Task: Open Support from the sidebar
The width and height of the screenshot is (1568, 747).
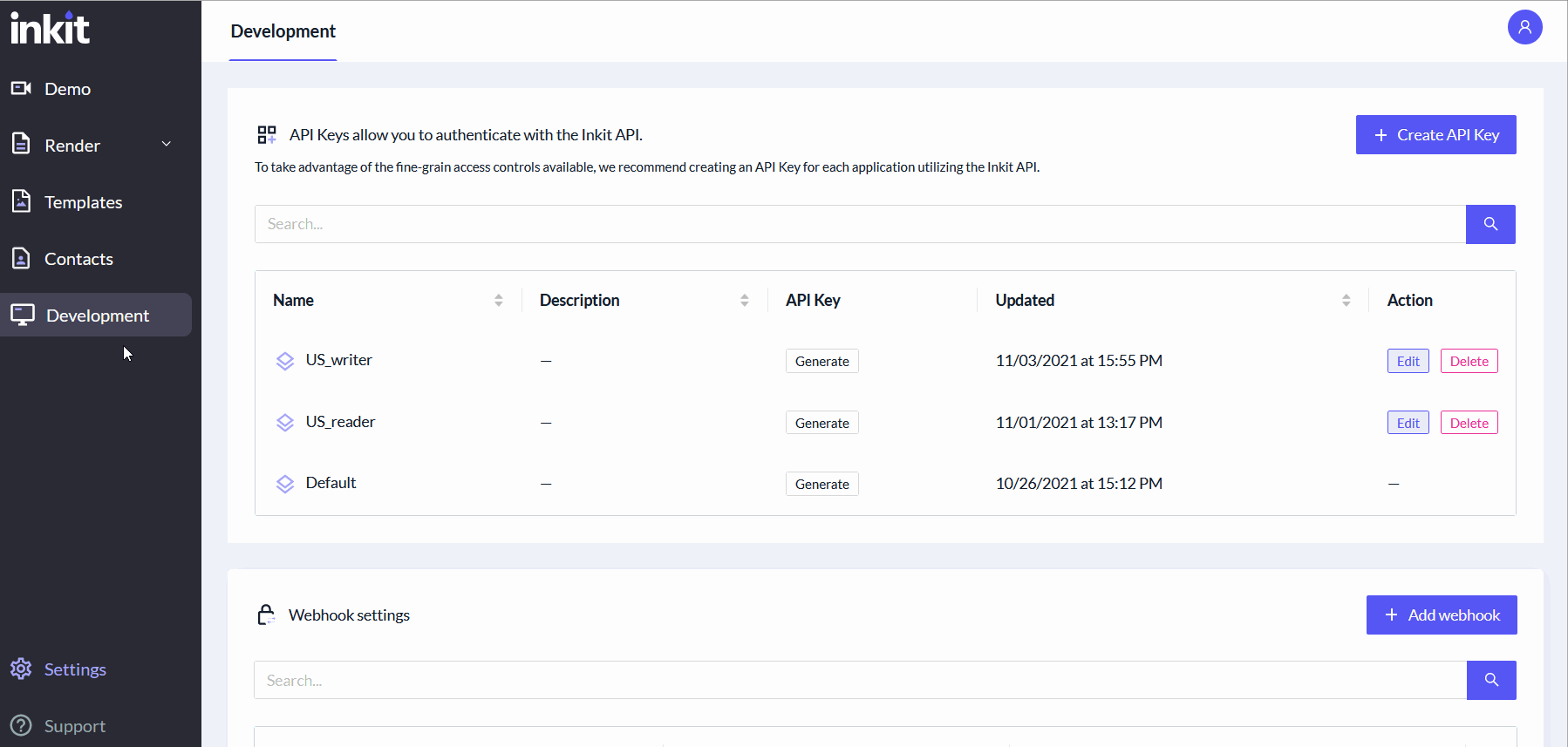Action: pos(75,726)
